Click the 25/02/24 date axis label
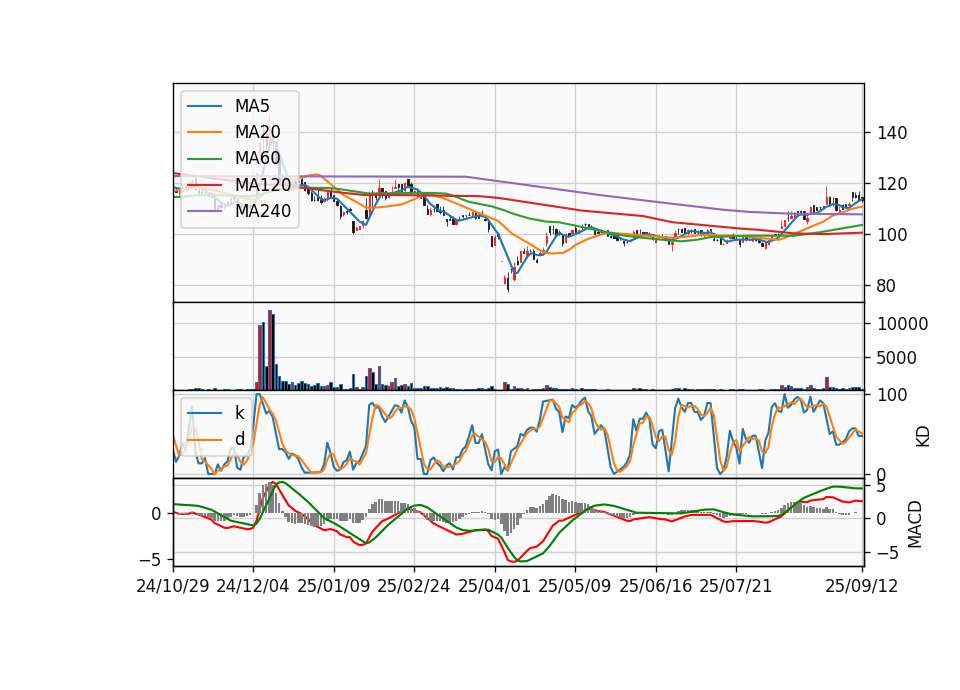The height and width of the screenshot is (690, 960). pos(414,586)
